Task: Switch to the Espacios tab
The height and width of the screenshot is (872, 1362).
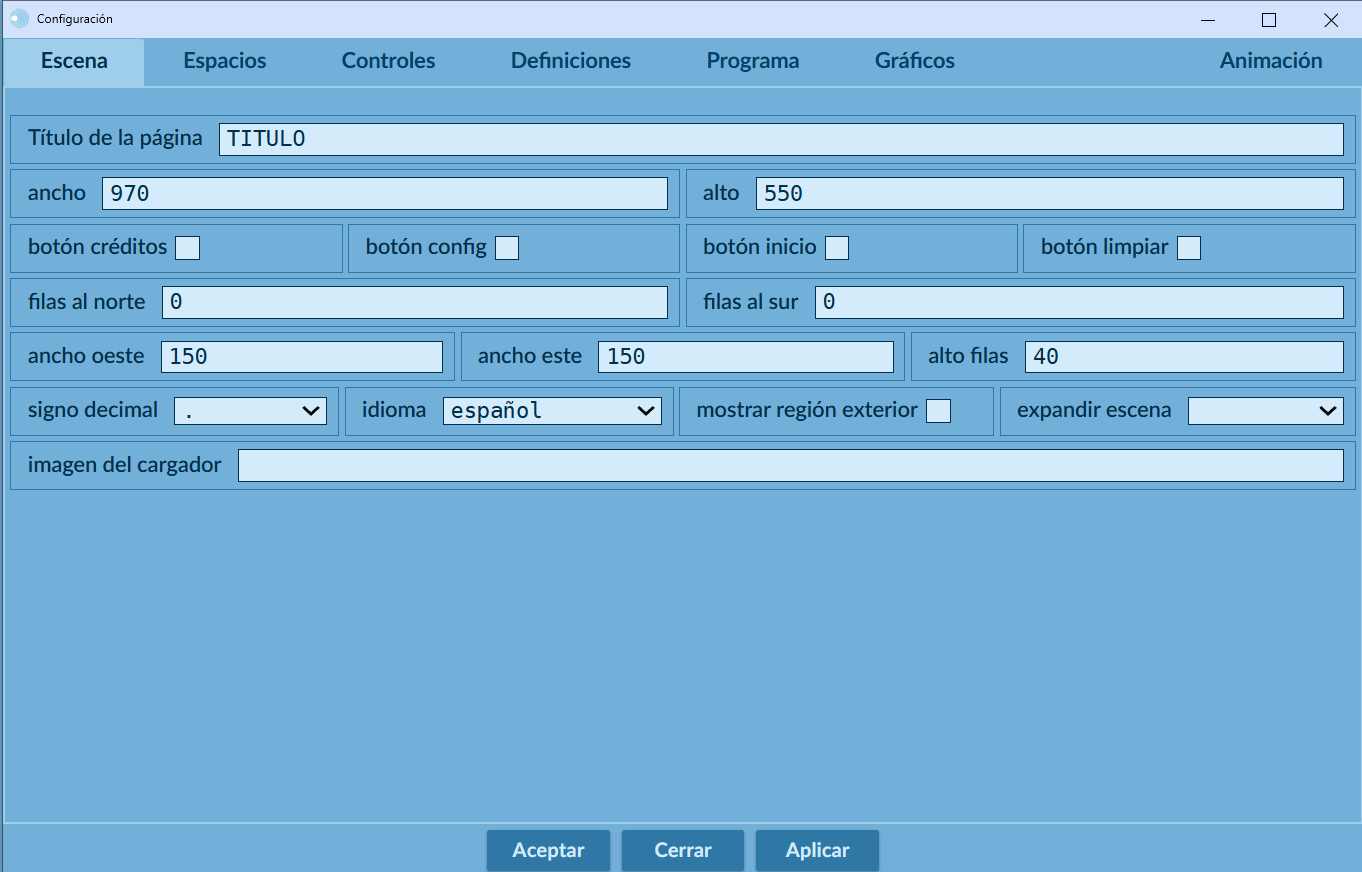Action: tap(225, 61)
